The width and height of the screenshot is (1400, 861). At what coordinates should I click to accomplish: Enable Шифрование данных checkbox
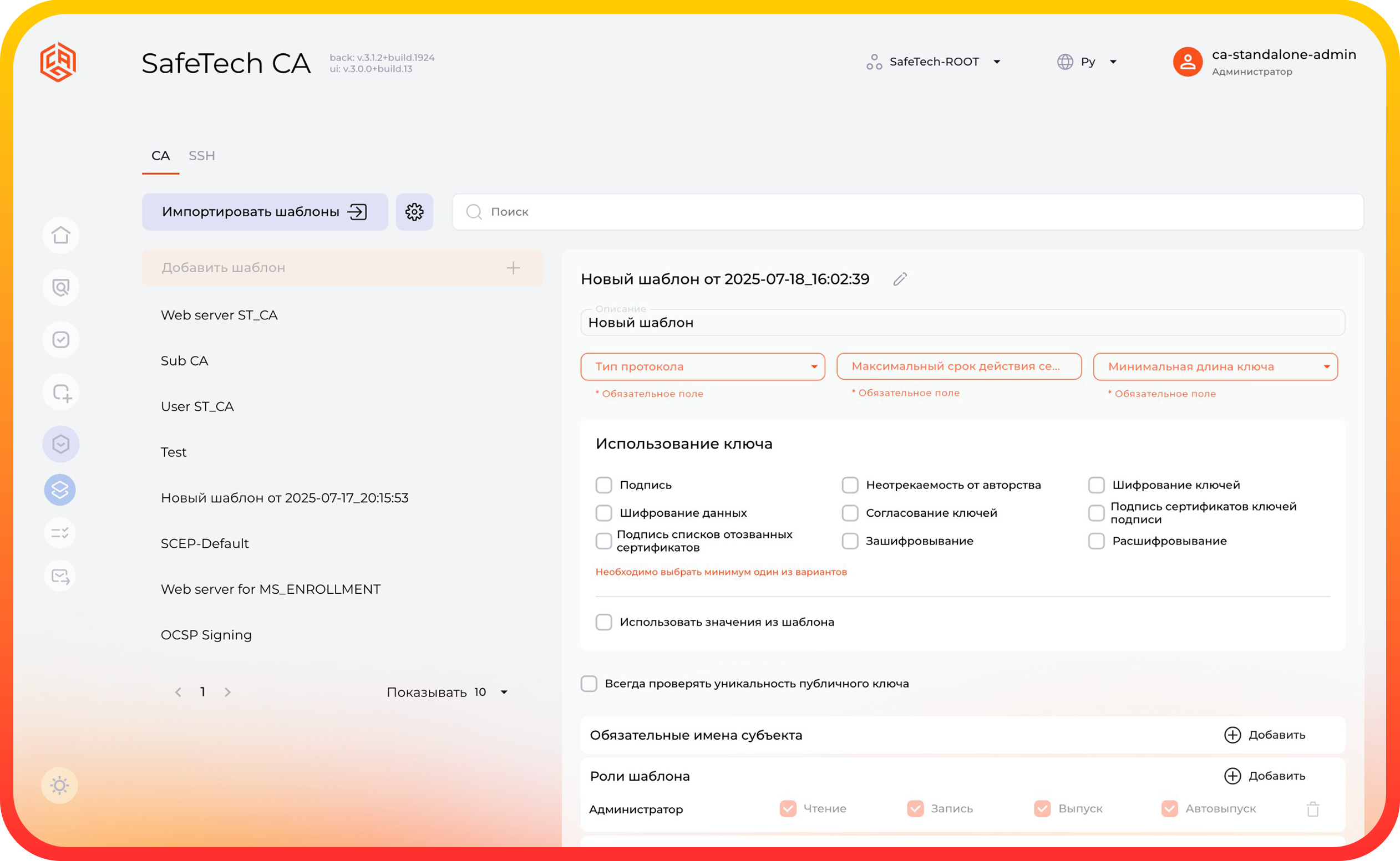click(603, 513)
